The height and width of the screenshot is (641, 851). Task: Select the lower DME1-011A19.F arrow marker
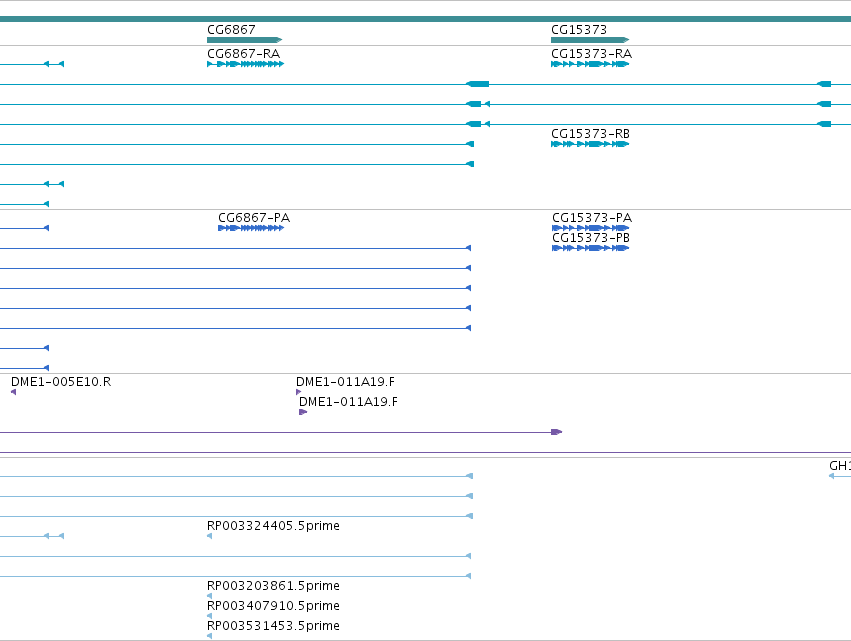(x=303, y=412)
